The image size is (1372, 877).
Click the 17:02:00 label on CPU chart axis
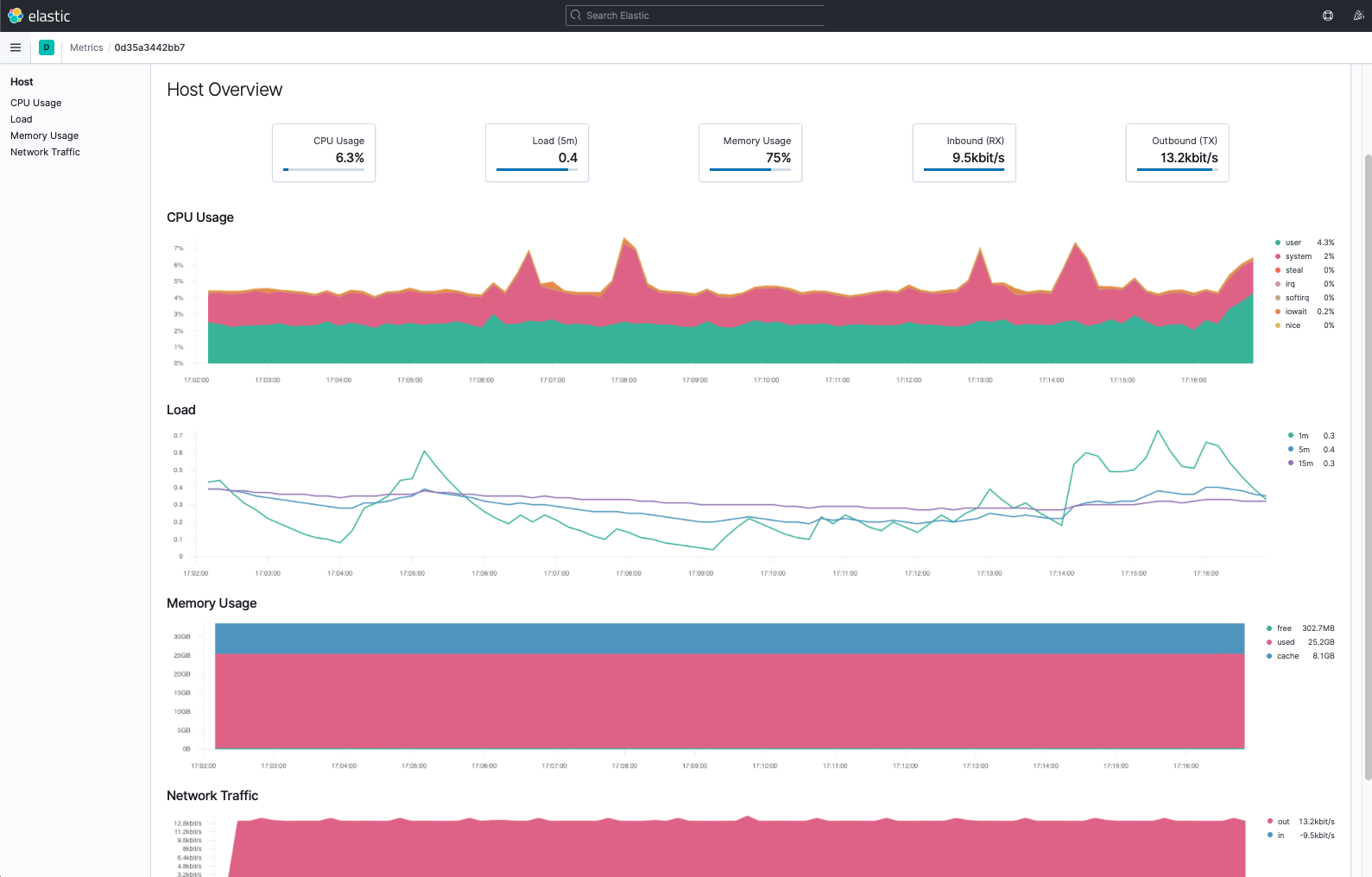[x=196, y=380]
